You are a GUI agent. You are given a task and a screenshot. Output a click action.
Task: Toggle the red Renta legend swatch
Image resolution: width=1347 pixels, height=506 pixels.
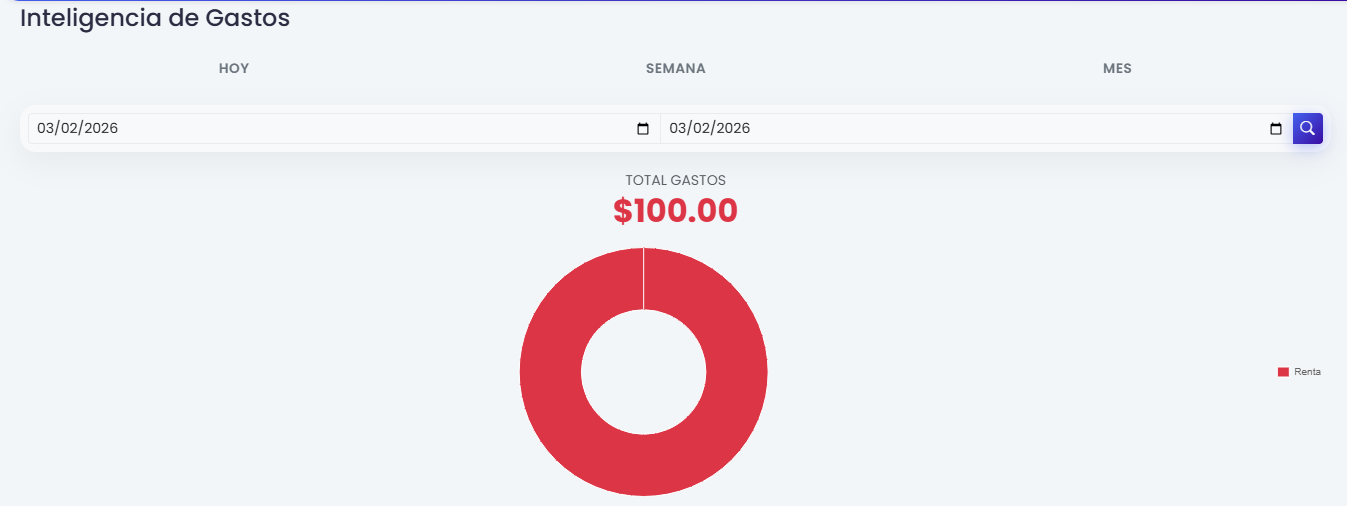click(1283, 372)
